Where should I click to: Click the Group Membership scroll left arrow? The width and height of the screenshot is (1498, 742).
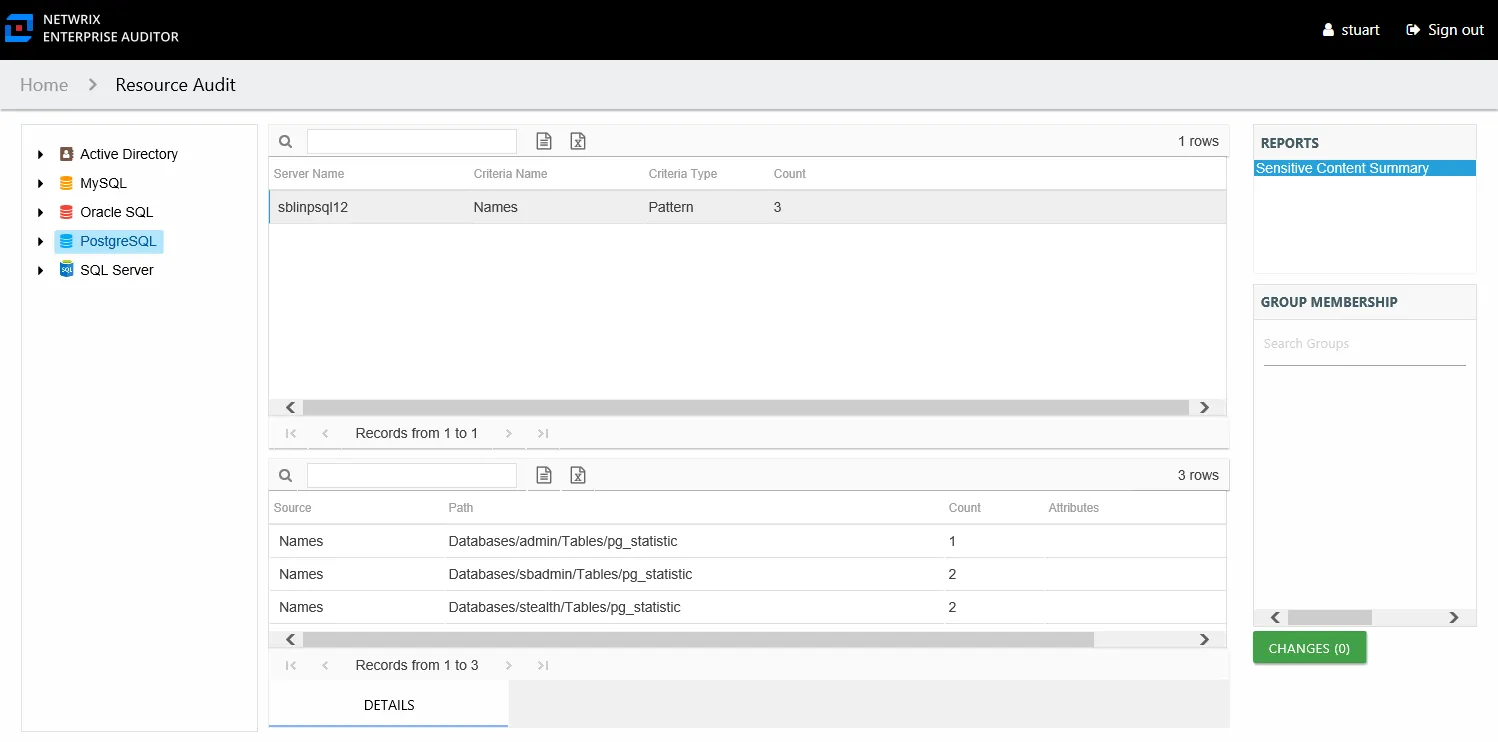coord(1274,618)
